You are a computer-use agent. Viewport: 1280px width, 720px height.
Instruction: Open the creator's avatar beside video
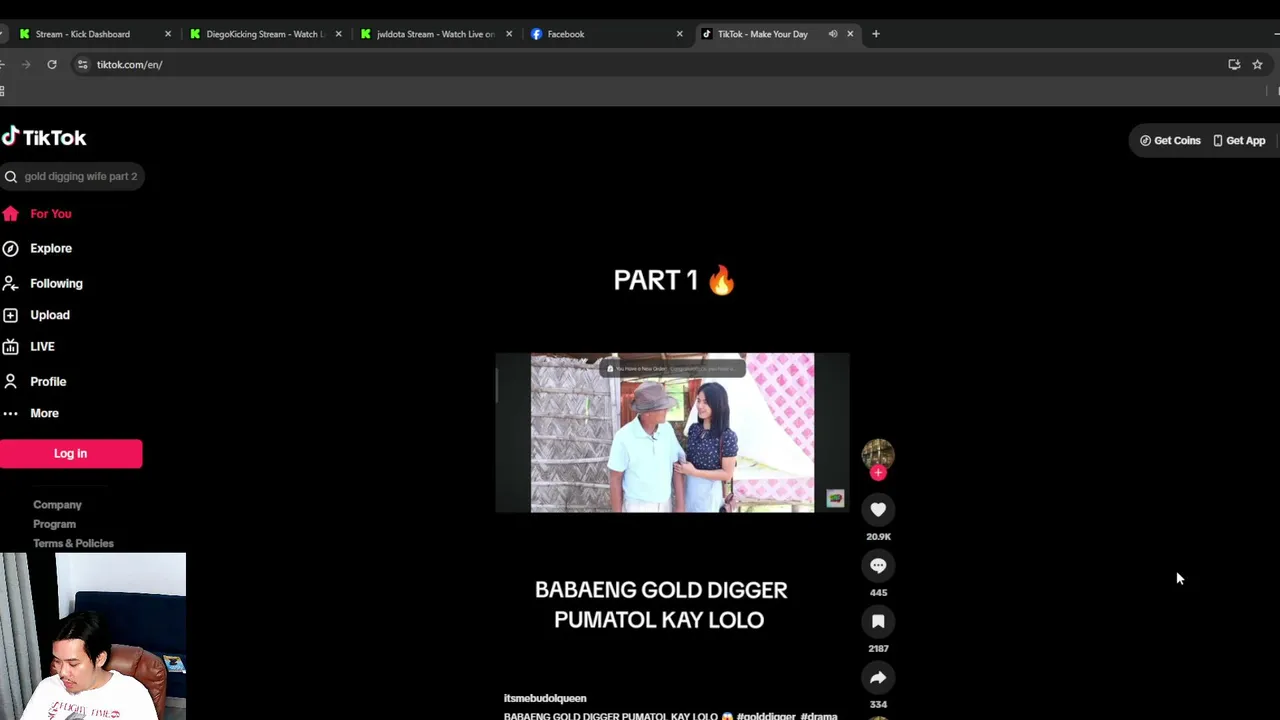[x=878, y=454]
